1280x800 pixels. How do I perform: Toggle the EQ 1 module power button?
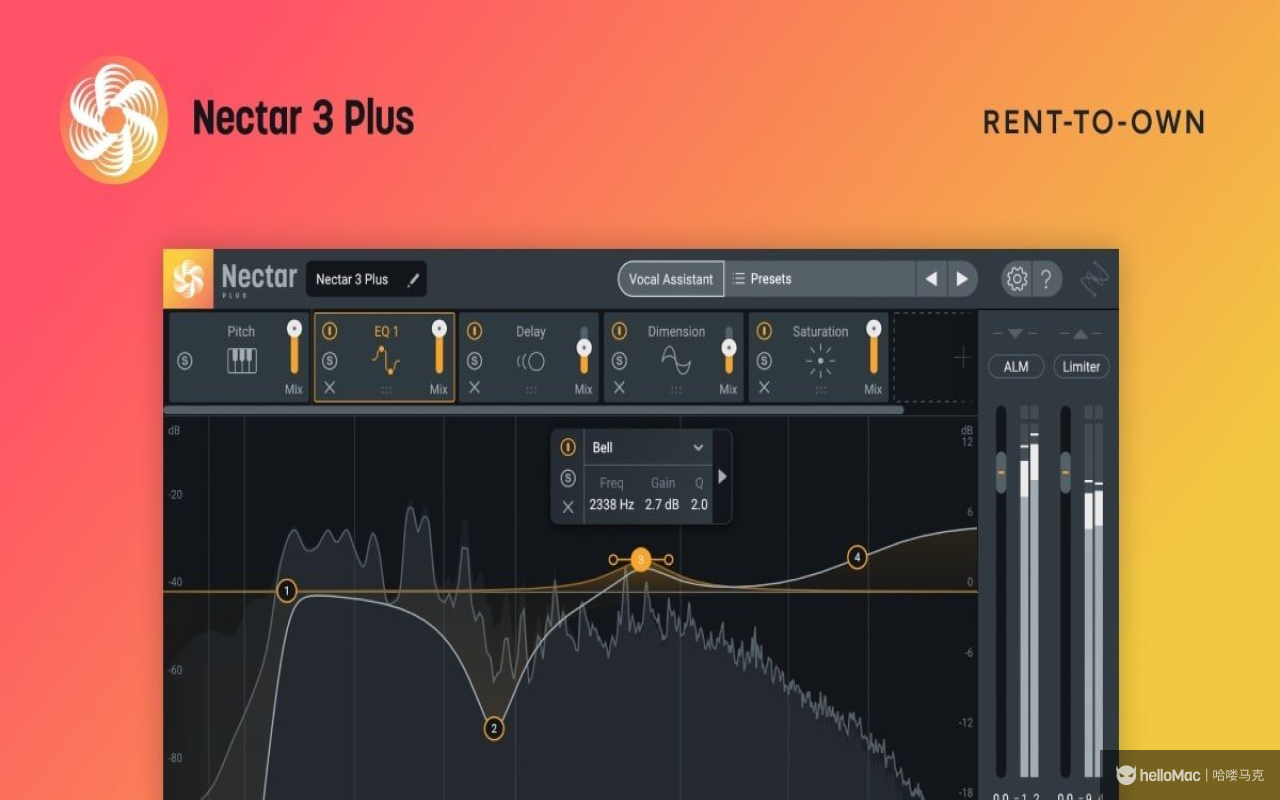[x=329, y=331]
